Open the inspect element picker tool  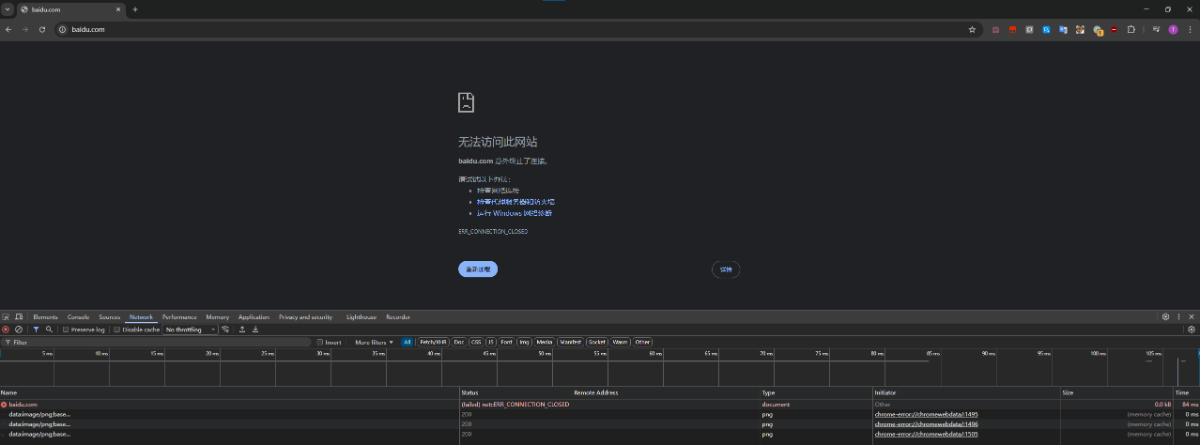point(6,317)
